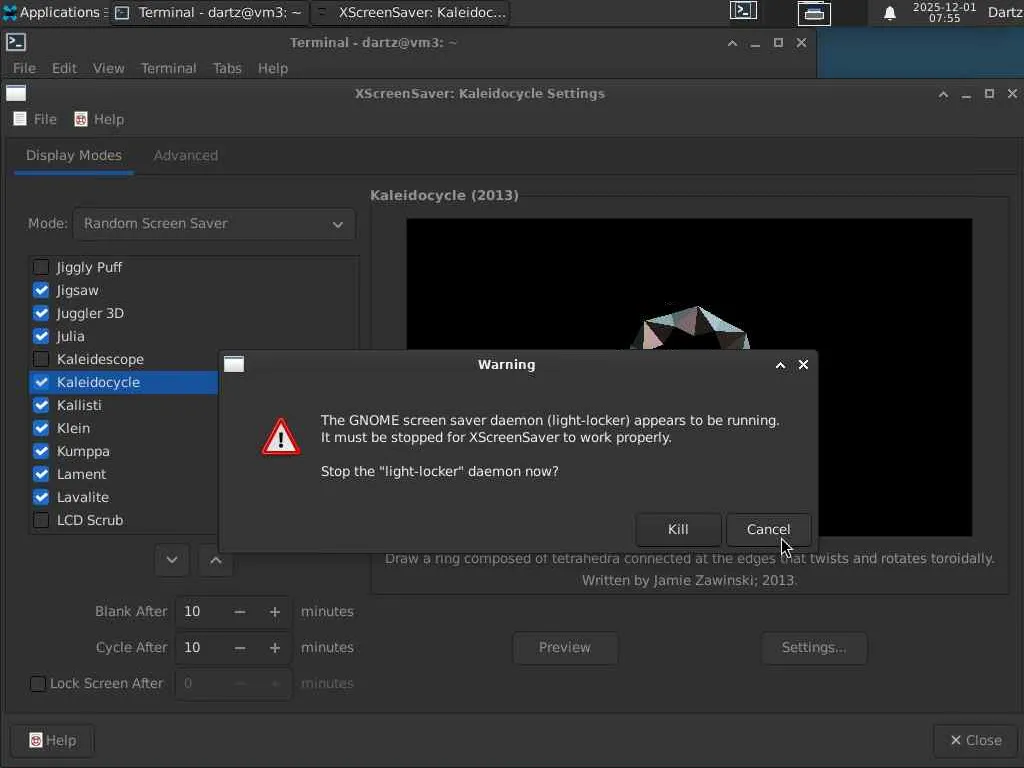This screenshot has width=1024, height=768.
Task: Uncheck Juggler 3D screensaver
Action: point(41,313)
